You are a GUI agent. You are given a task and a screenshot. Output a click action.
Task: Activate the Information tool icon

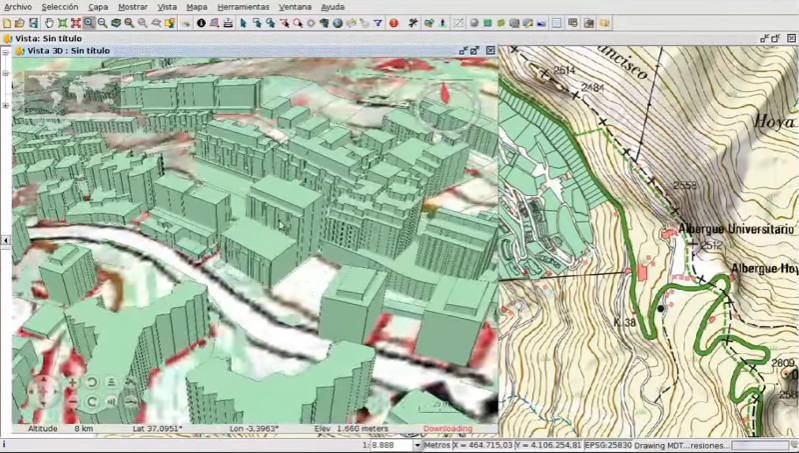[x=201, y=22]
